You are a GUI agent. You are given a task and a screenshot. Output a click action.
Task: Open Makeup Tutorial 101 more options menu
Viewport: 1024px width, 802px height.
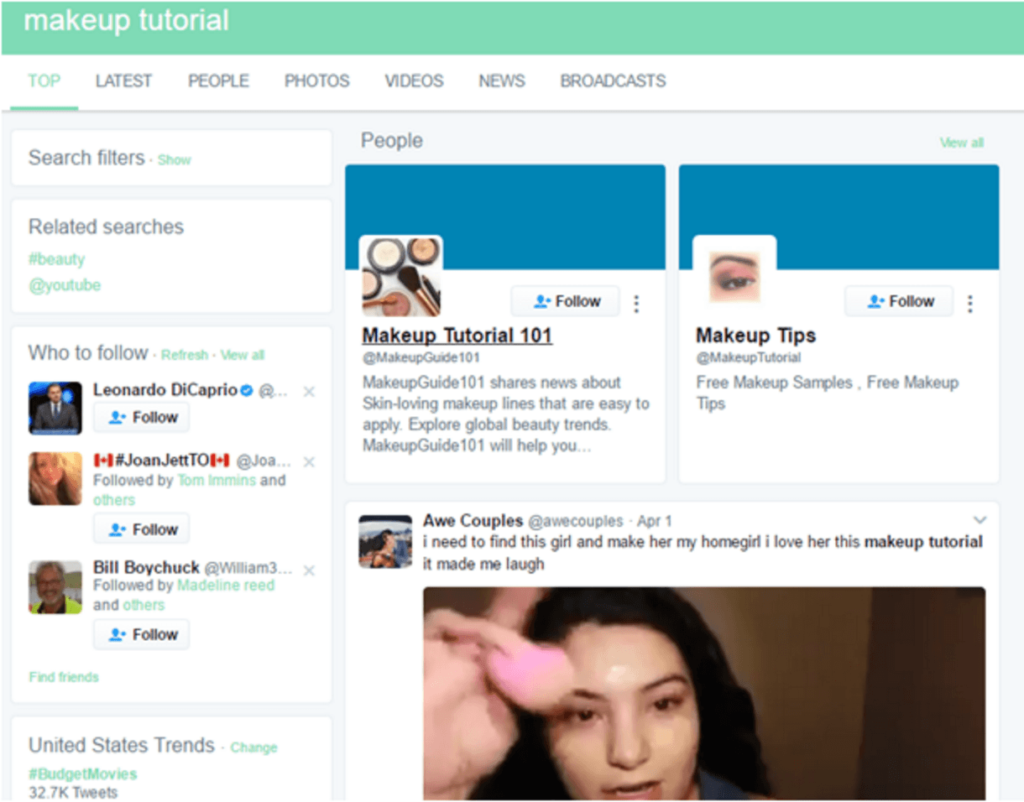[x=636, y=303]
